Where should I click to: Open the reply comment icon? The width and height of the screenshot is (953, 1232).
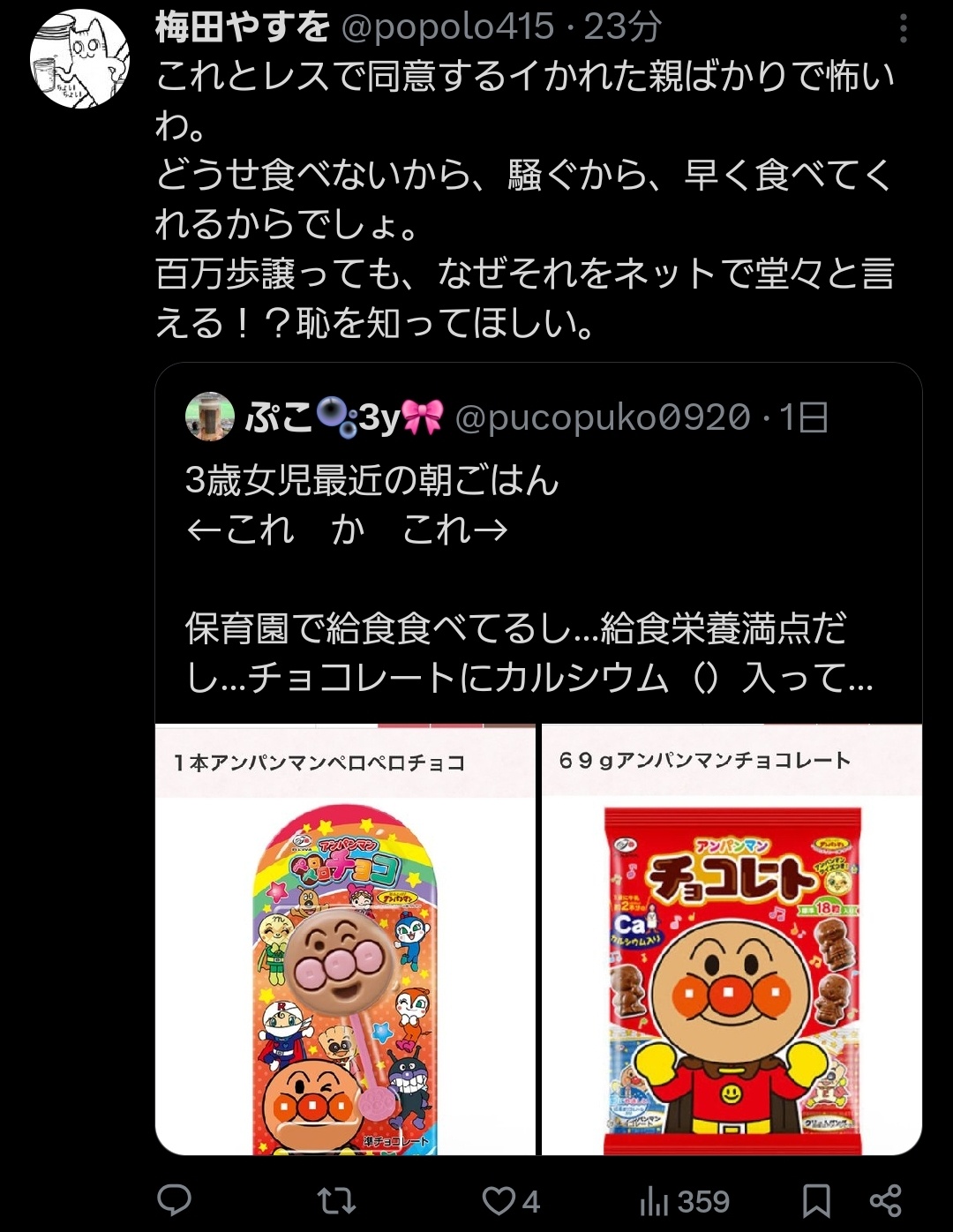175,1200
